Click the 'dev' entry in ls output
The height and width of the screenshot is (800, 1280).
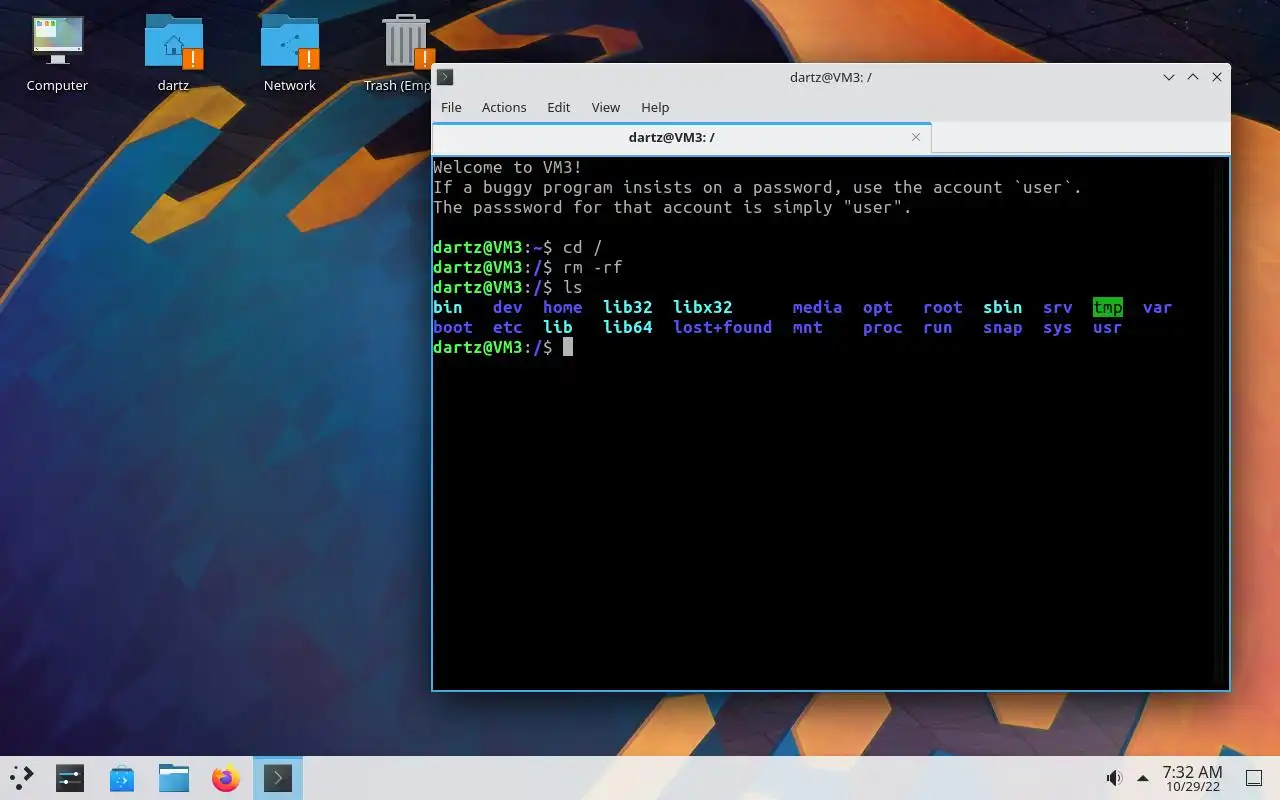(508, 308)
